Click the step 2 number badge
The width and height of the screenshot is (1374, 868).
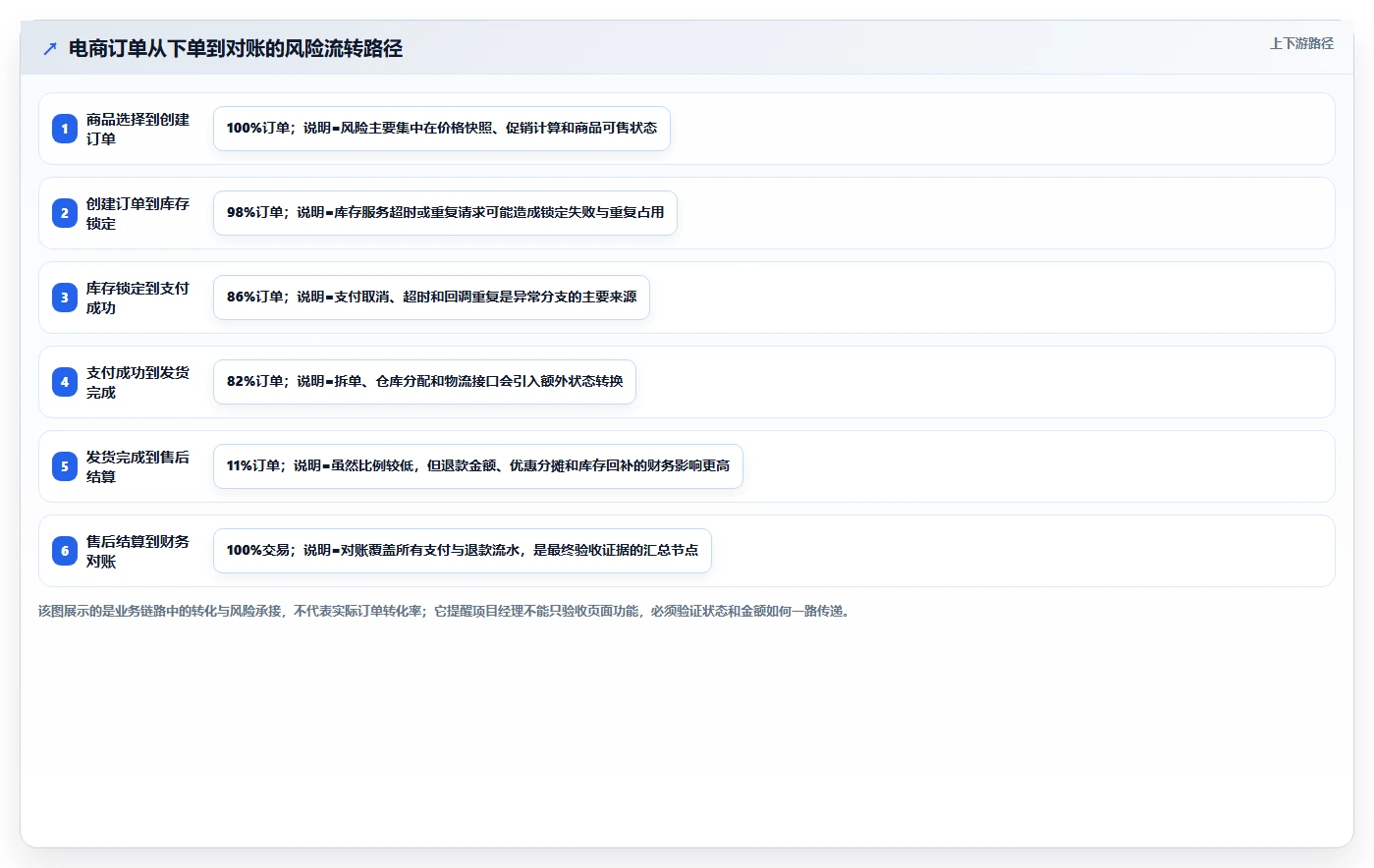[x=65, y=213]
